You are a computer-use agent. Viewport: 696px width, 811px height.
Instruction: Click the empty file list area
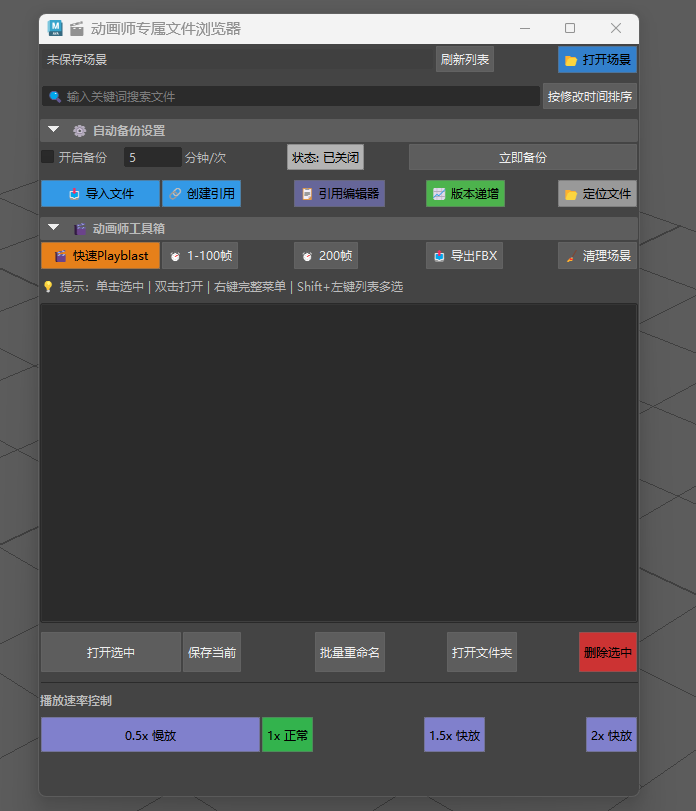coord(339,462)
